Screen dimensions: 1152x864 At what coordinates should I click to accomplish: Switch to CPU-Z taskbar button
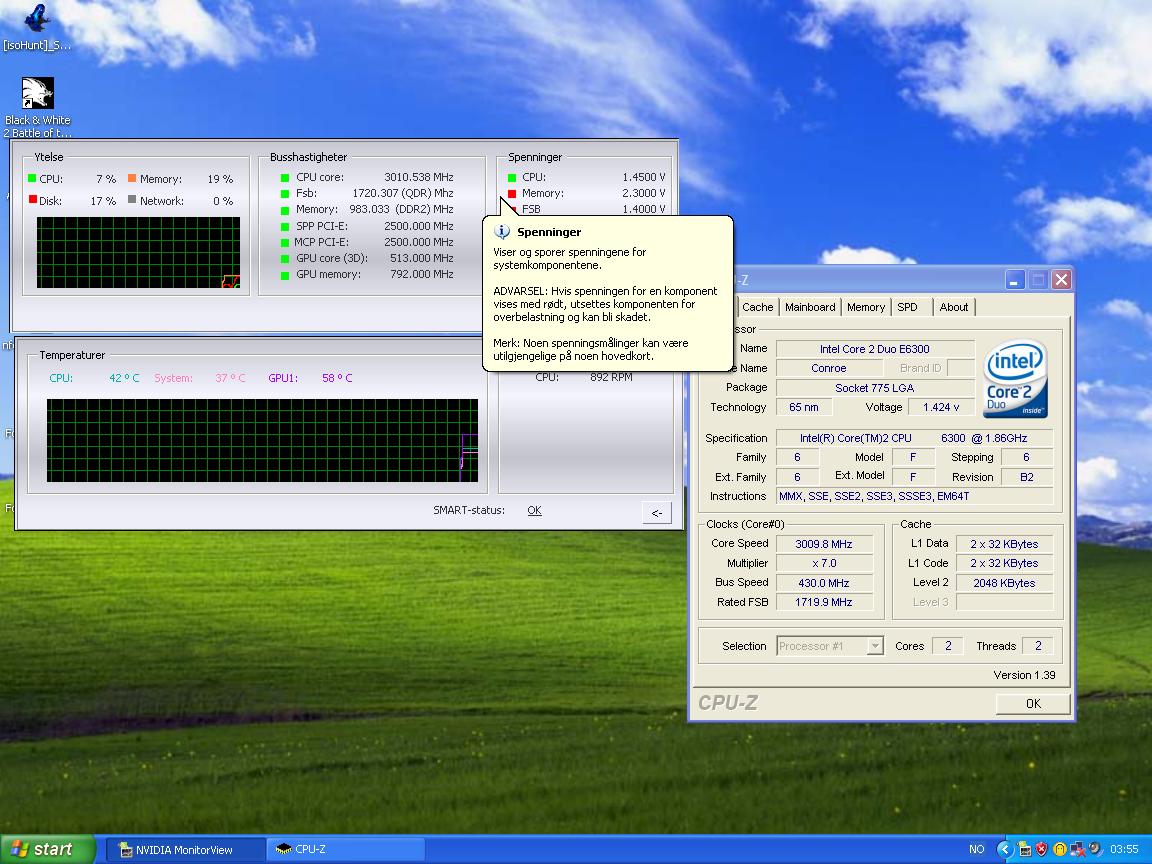(345, 849)
